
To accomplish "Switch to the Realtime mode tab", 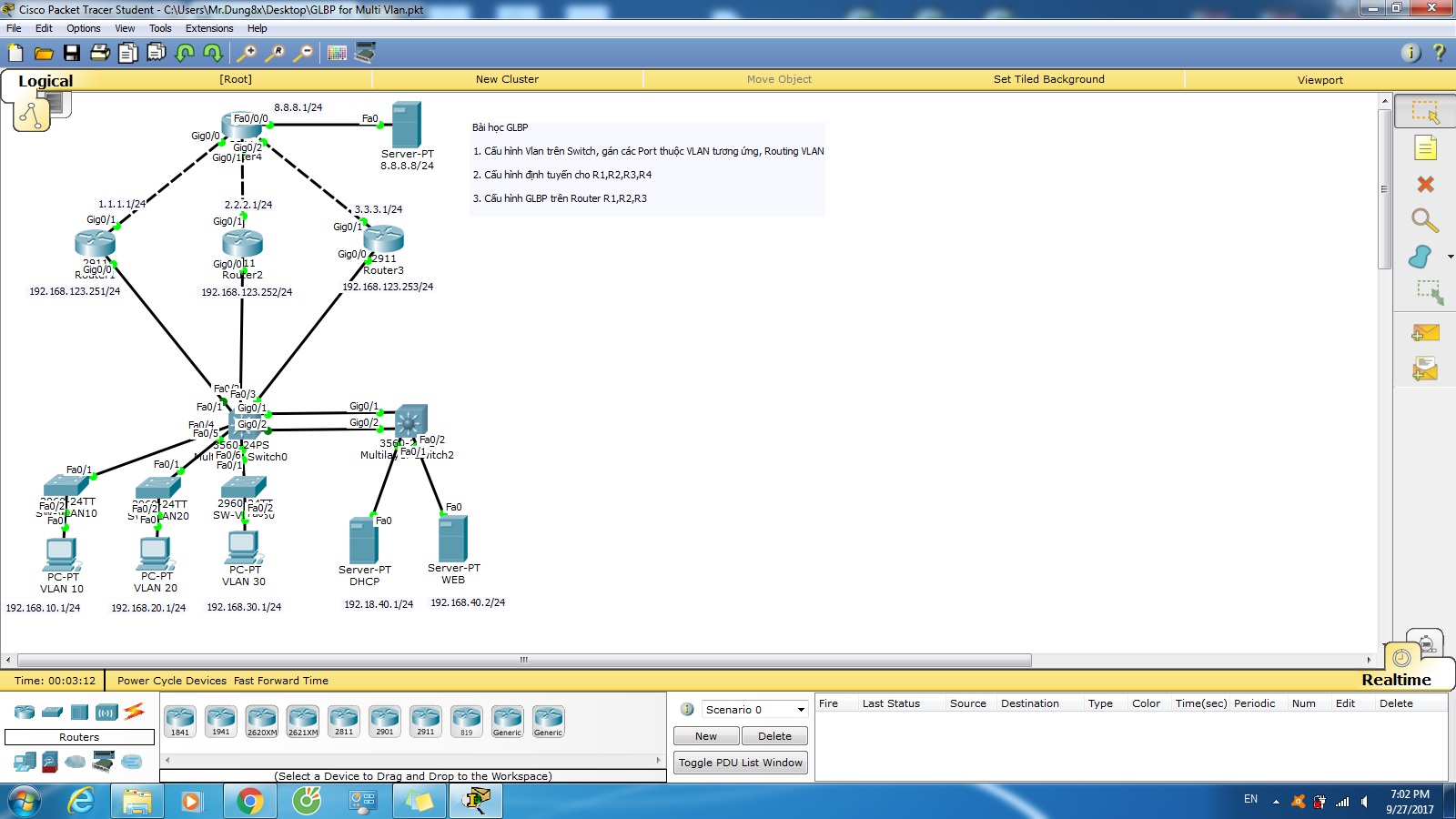I will click(1396, 680).
